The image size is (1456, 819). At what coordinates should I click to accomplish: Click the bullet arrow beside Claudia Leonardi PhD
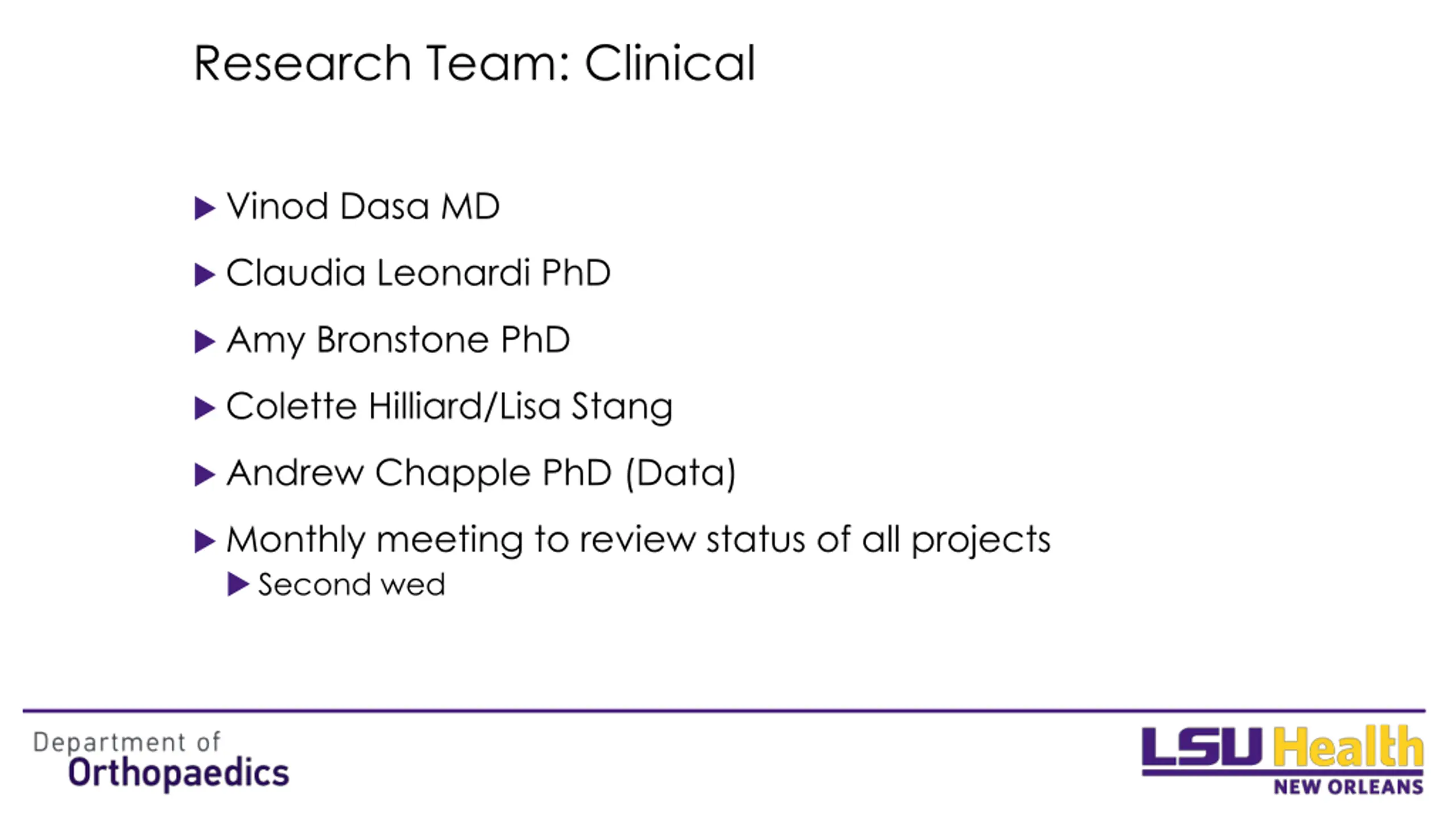(x=205, y=275)
